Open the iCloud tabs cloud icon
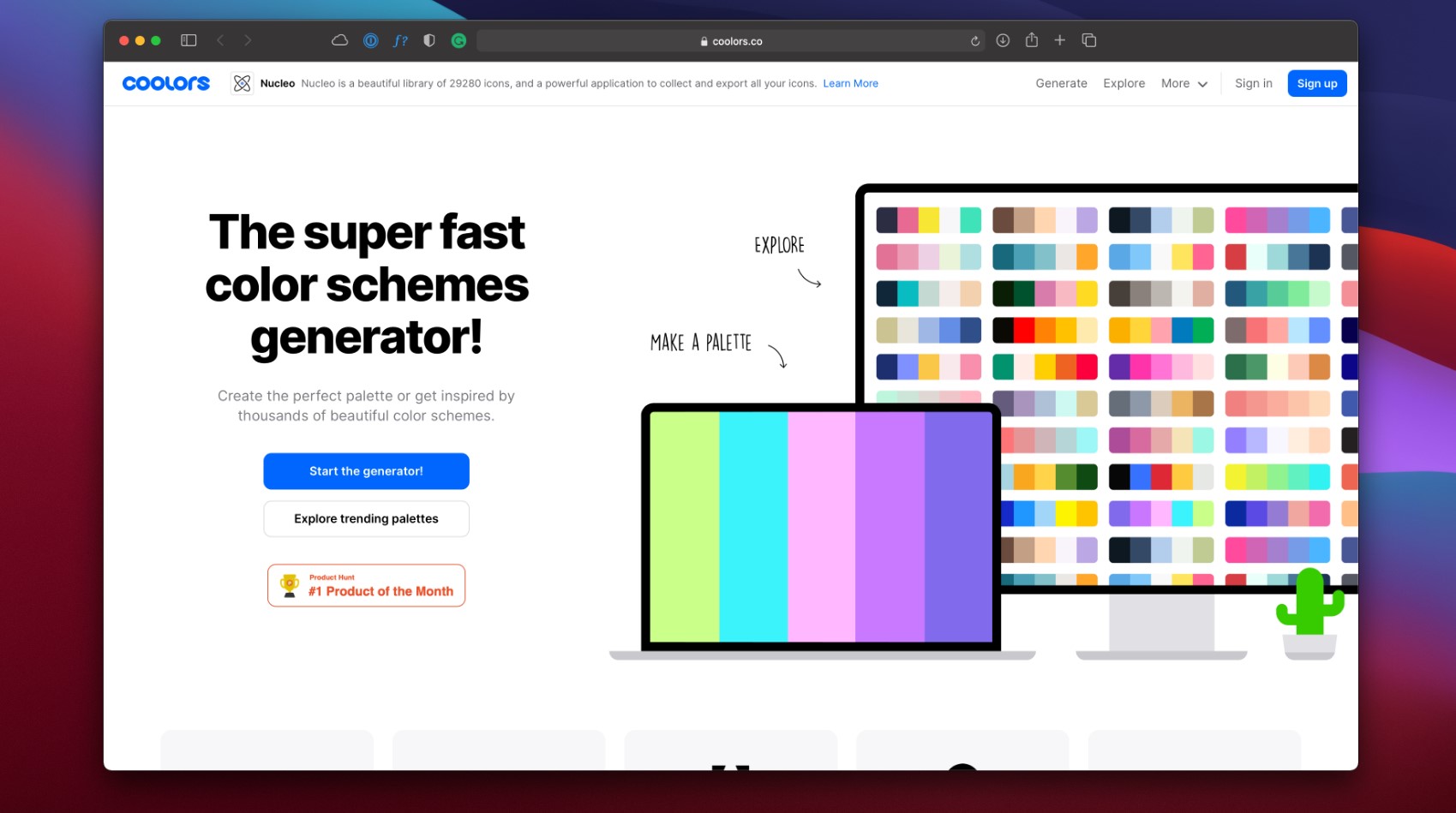Image resolution: width=1456 pixels, height=813 pixels. [339, 40]
